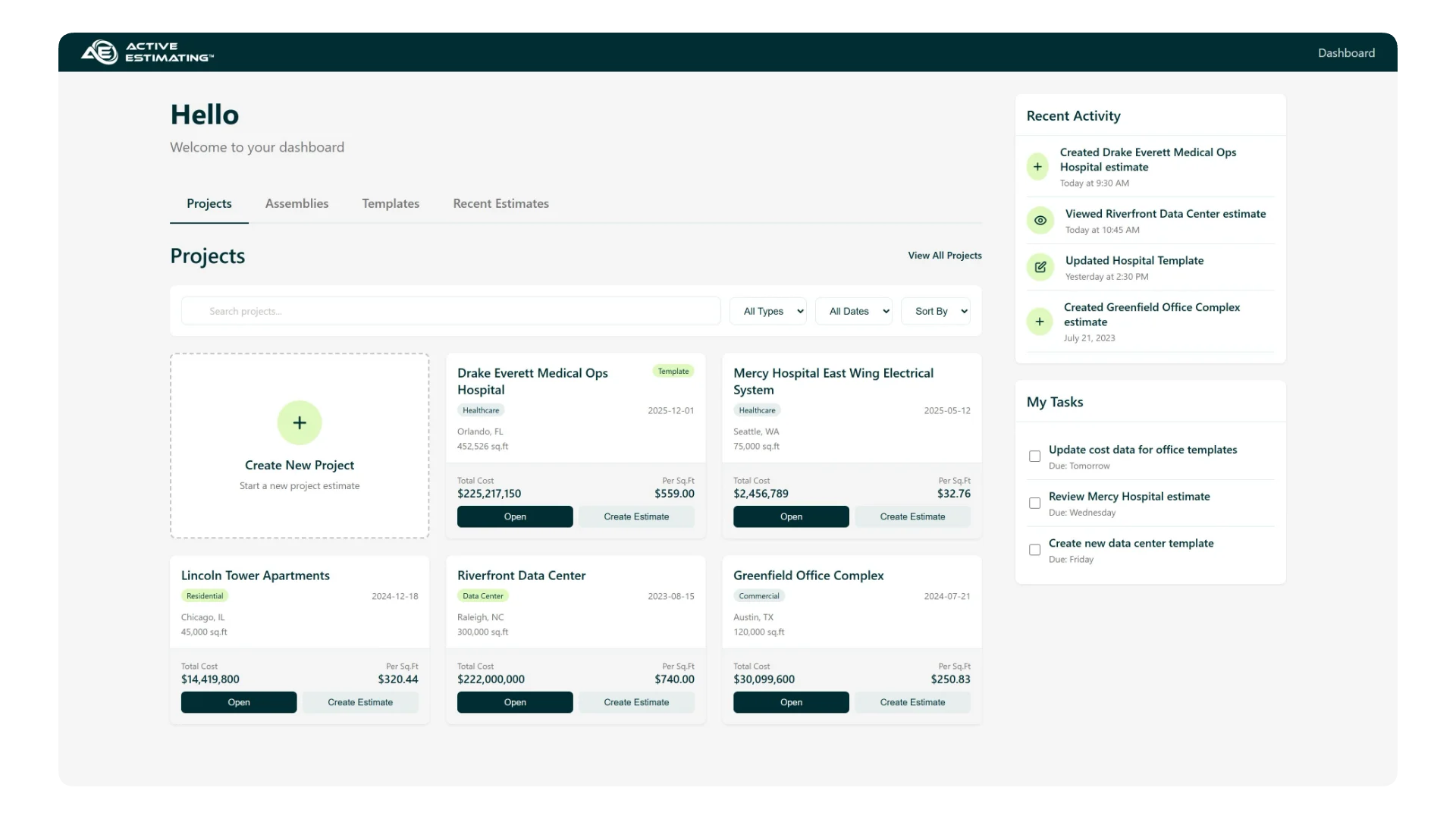Open the All Types dropdown
1456x819 pixels.
pos(767,311)
